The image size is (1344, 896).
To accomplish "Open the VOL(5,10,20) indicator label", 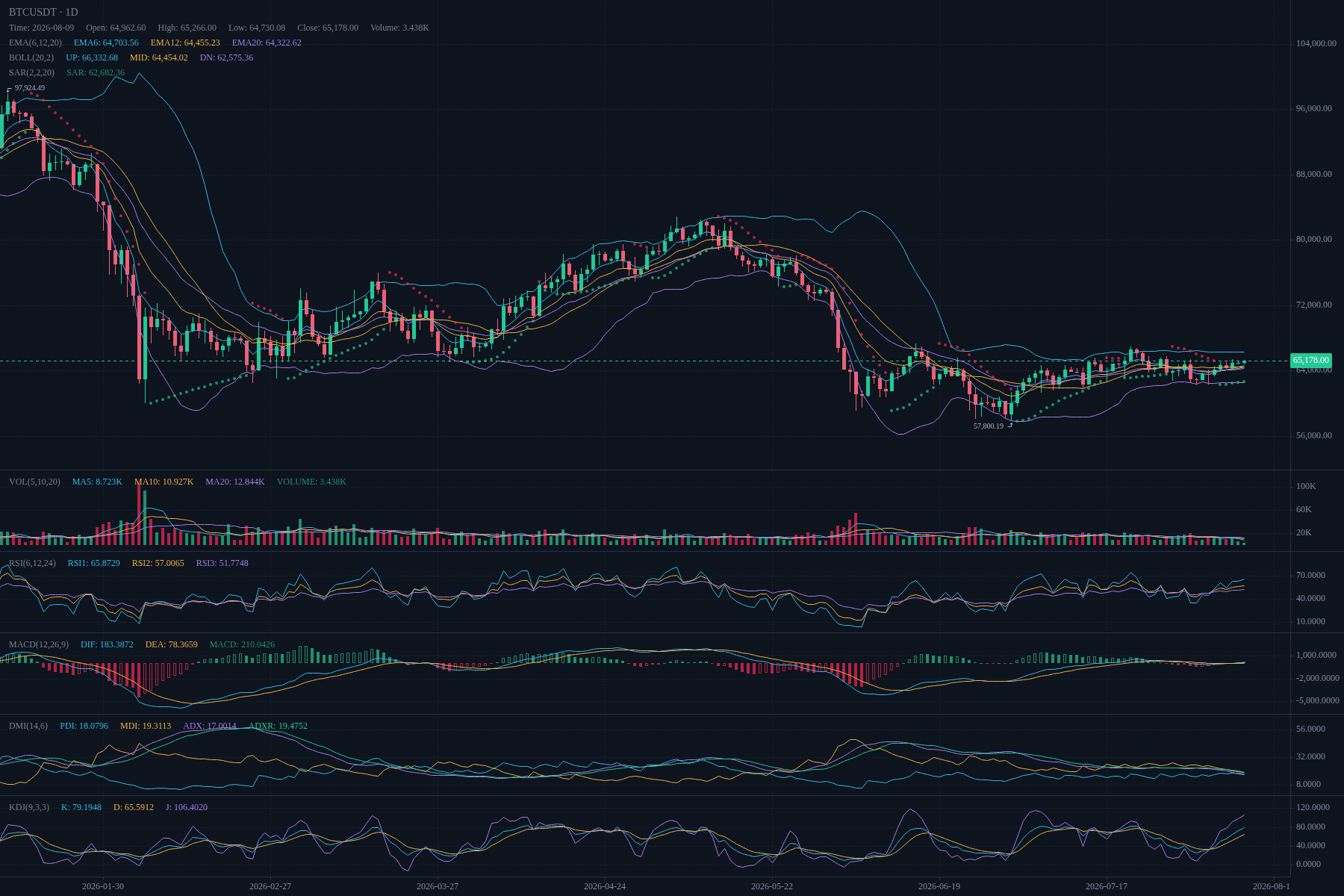I will (x=34, y=482).
